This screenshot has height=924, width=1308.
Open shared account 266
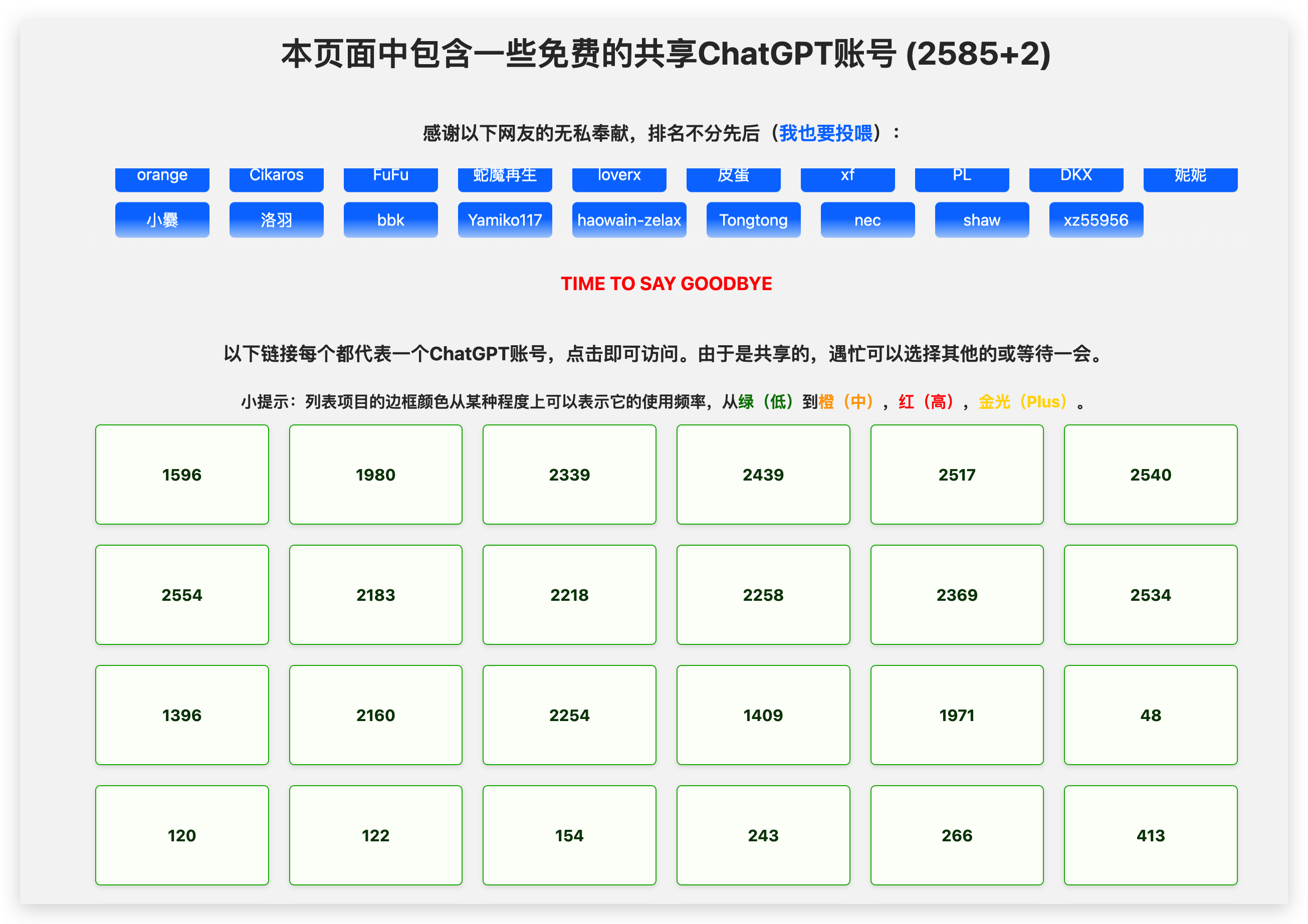point(957,835)
